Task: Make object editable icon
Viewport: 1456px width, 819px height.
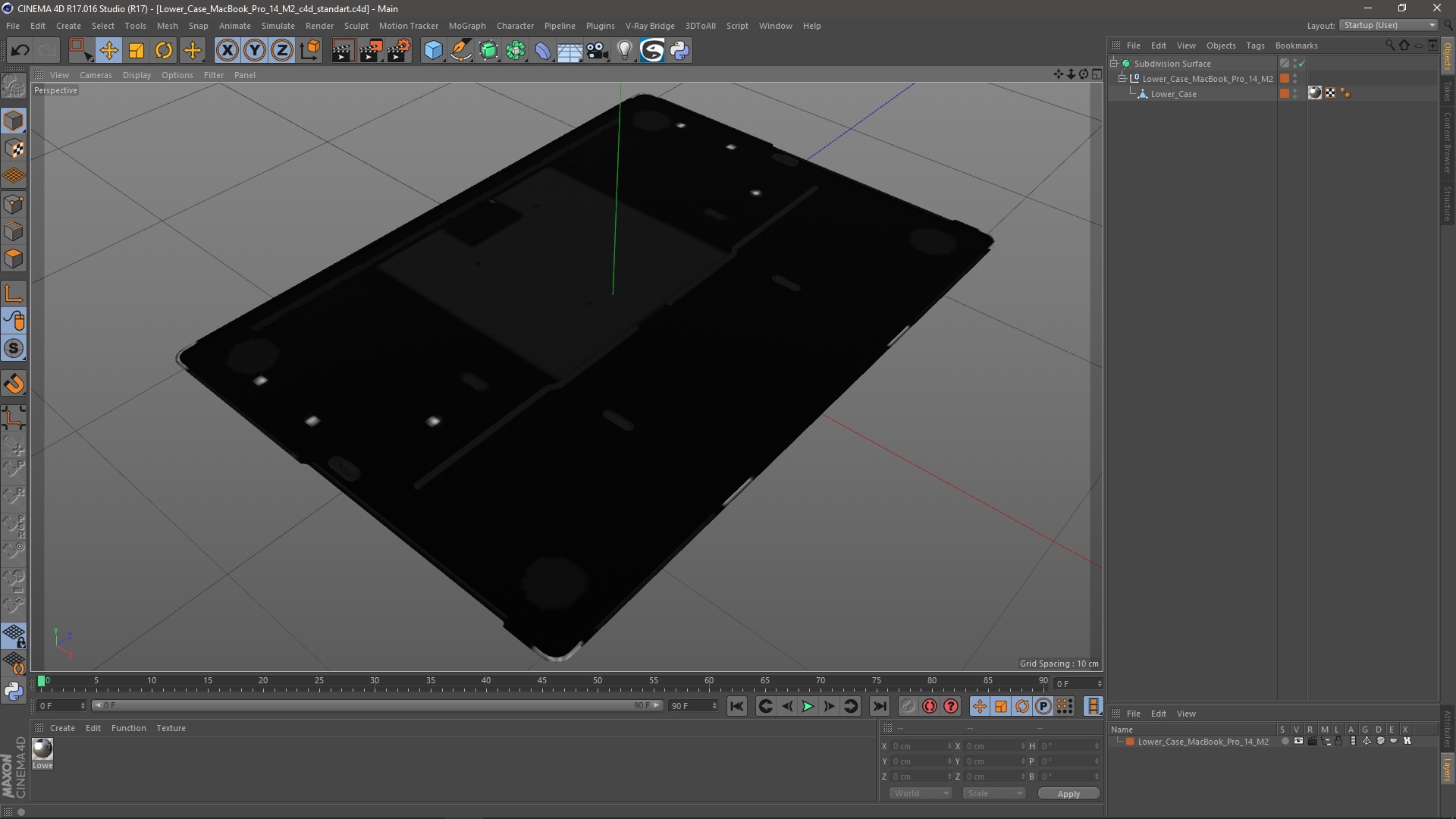Action: [14, 86]
